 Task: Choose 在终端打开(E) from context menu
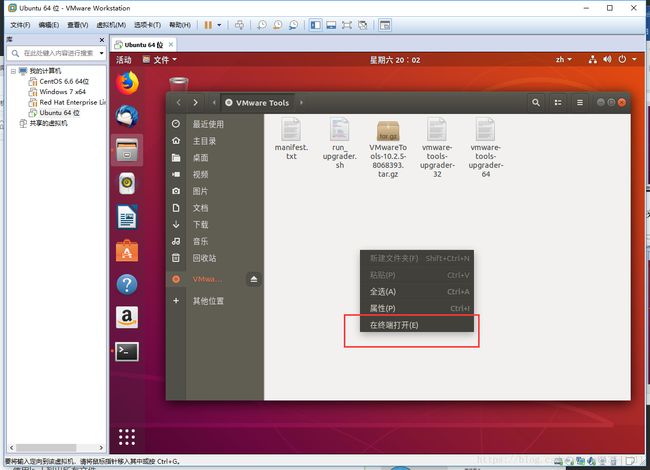(x=417, y=325)
